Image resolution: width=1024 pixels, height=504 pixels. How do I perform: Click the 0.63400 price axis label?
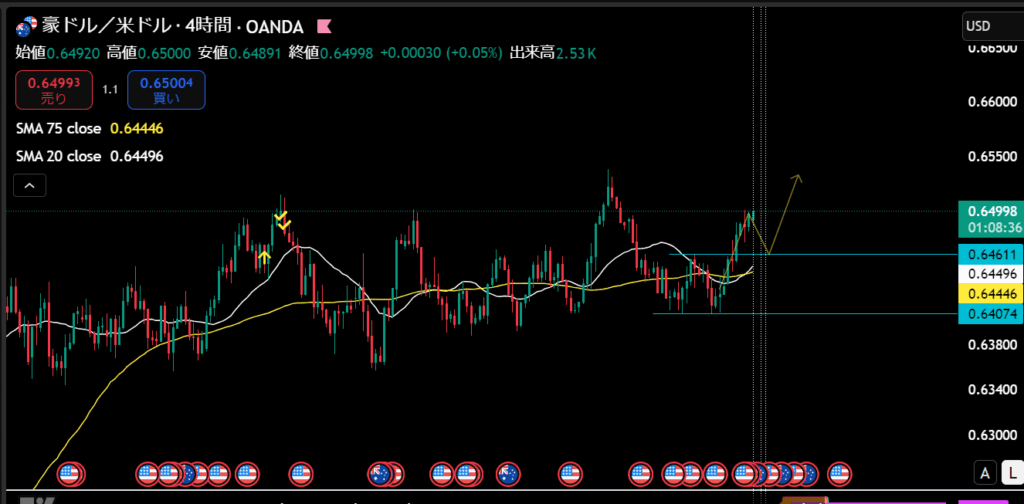993,390
